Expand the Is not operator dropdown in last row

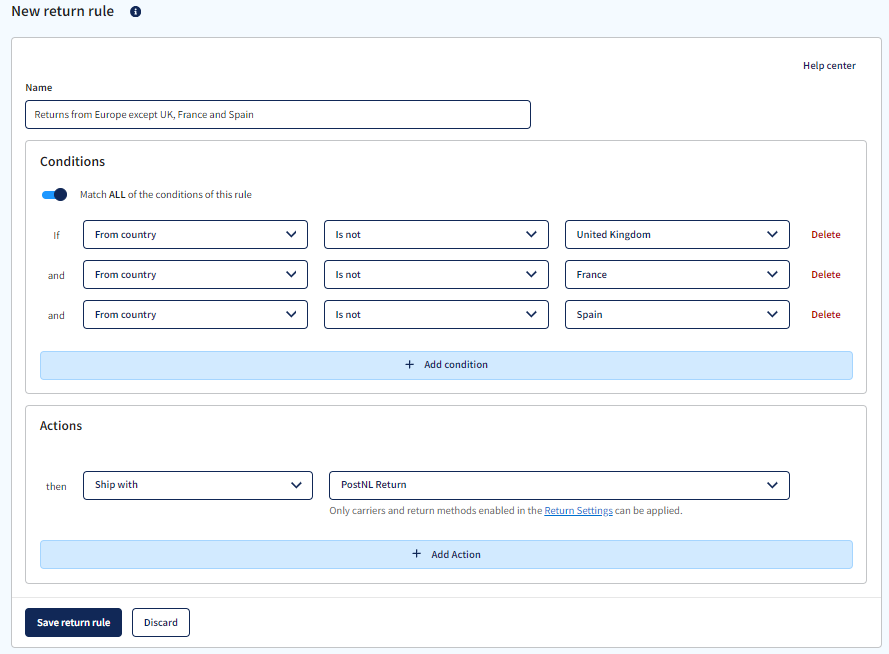coord(435,314)
